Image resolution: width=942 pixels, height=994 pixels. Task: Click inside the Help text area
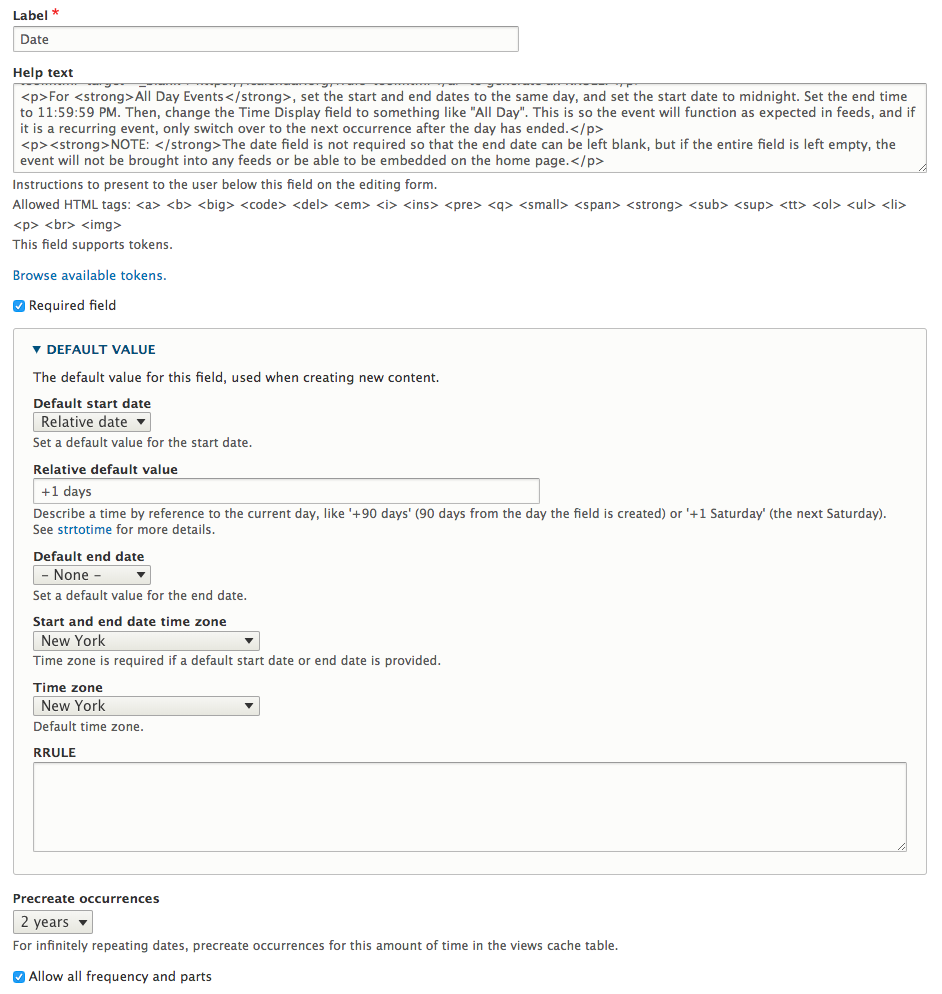(x=469, y=128)
